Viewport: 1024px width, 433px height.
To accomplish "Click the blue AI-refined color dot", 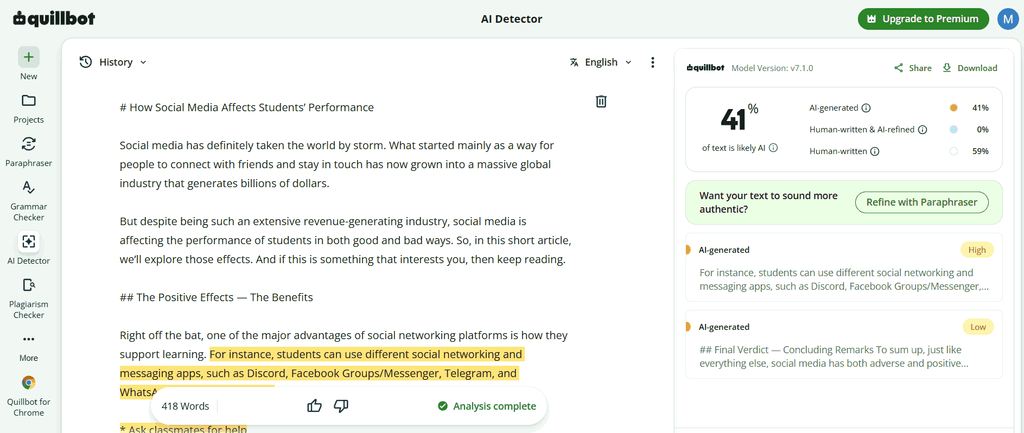I will point(953,129).
